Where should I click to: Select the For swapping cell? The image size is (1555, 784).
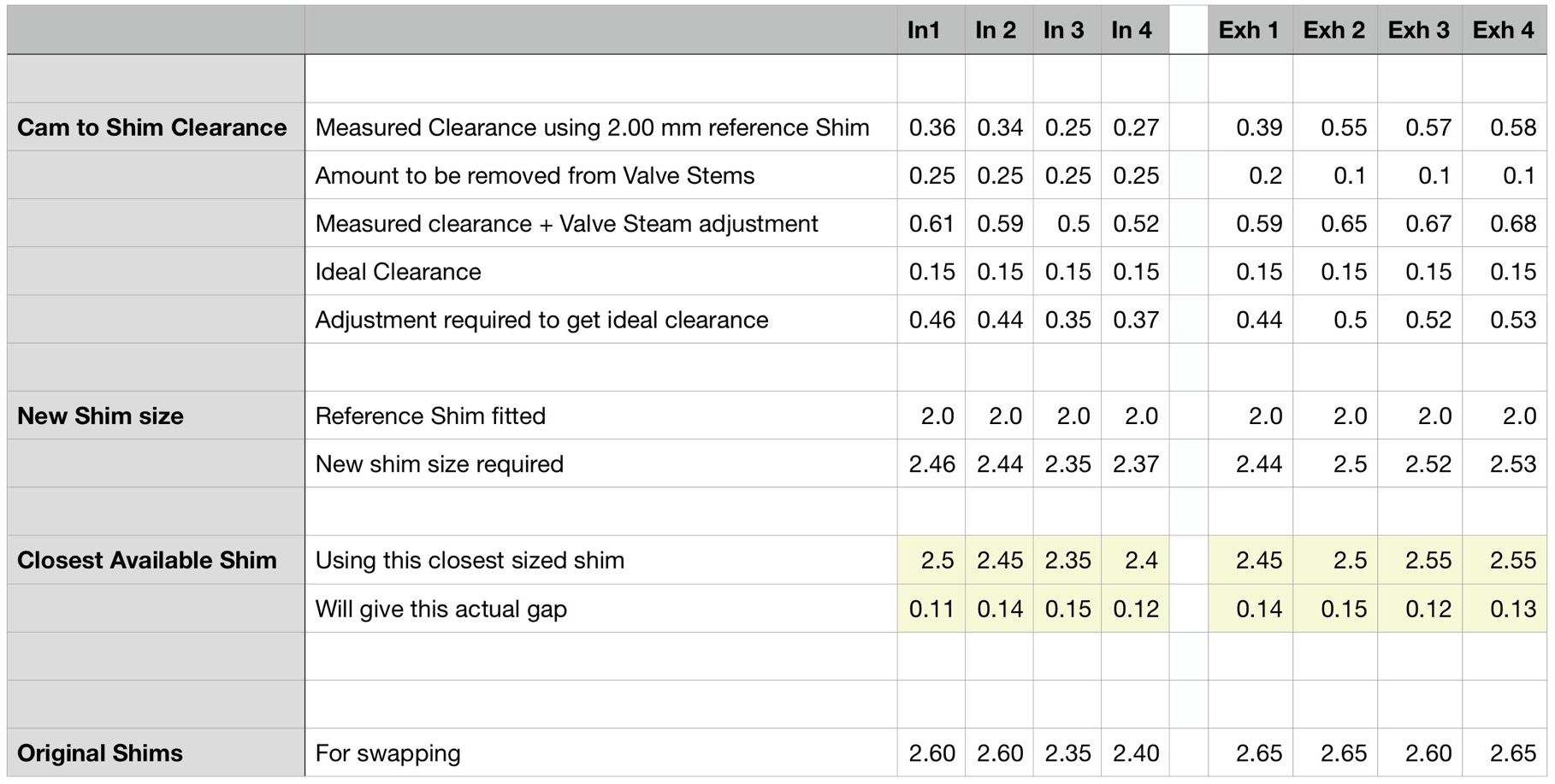tap(387, 753)
